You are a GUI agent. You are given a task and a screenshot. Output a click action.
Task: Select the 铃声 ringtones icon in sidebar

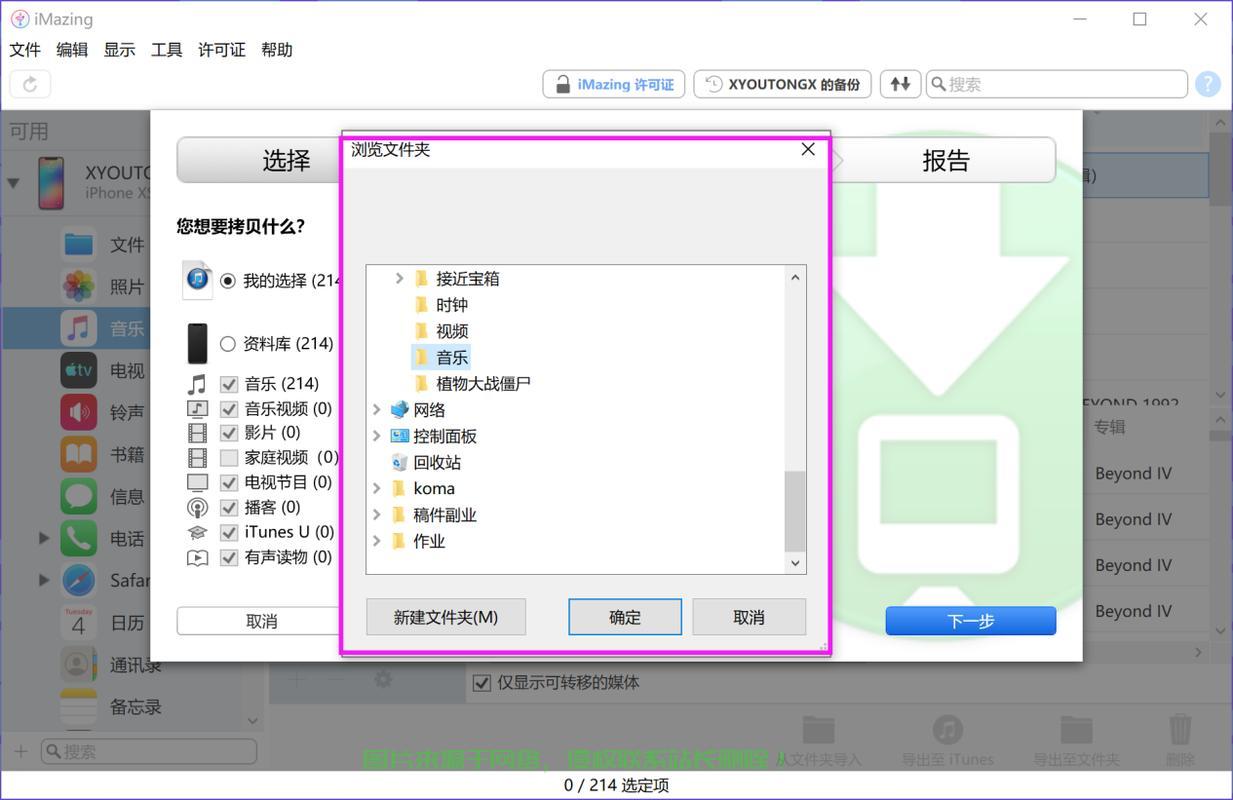78,412
